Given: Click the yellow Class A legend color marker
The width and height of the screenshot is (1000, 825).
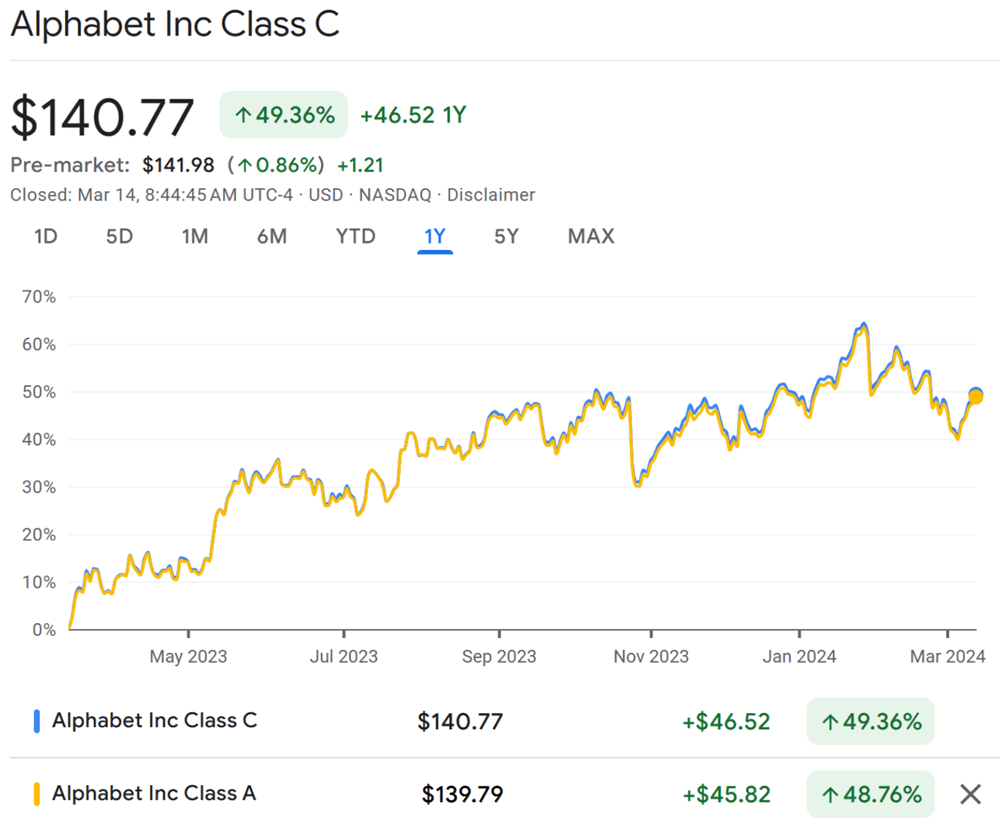Looking at the screenshot, I should point(36,794).
